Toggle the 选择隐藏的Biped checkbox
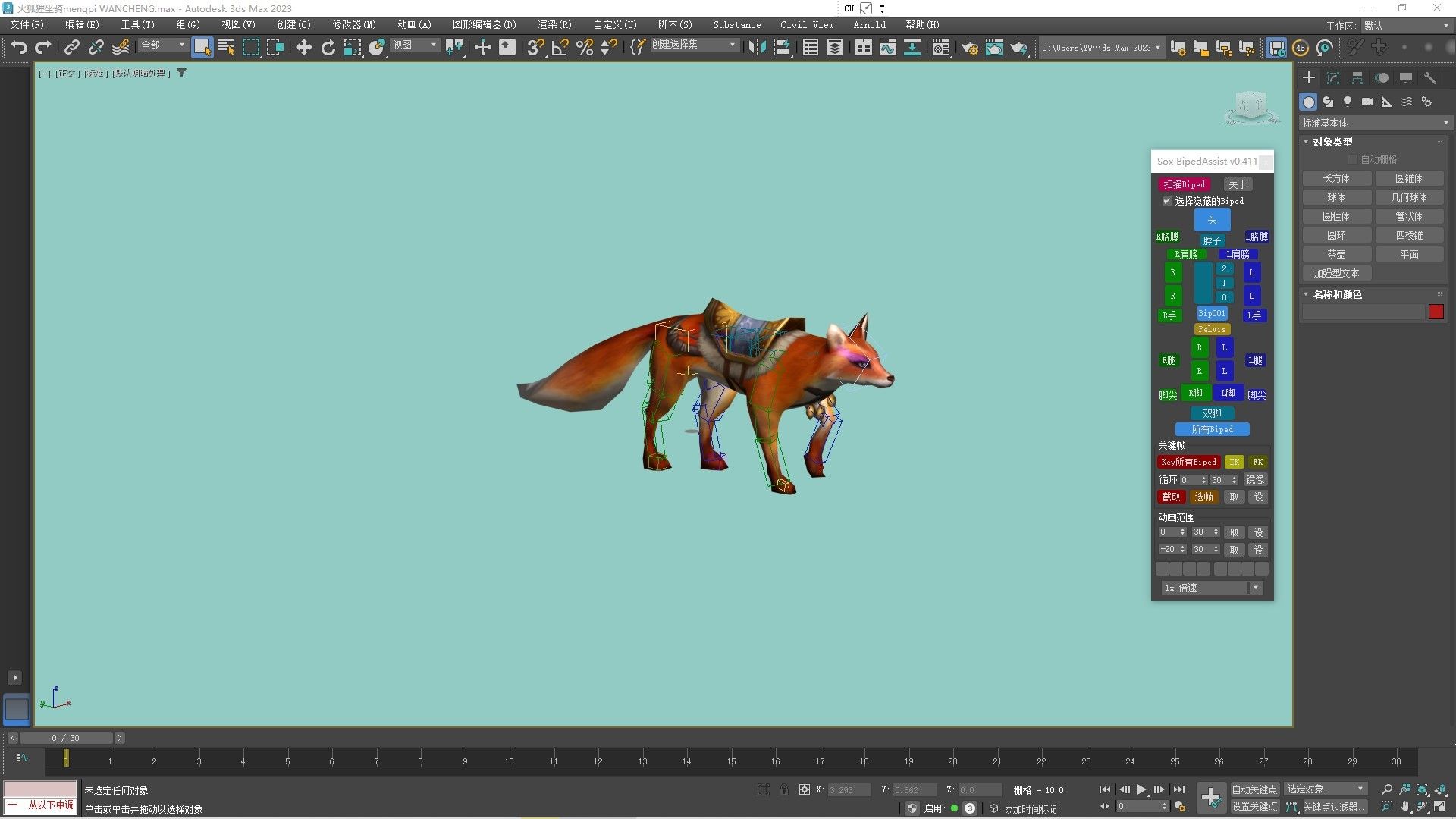1456x819 pixels. click(1167, 201)
